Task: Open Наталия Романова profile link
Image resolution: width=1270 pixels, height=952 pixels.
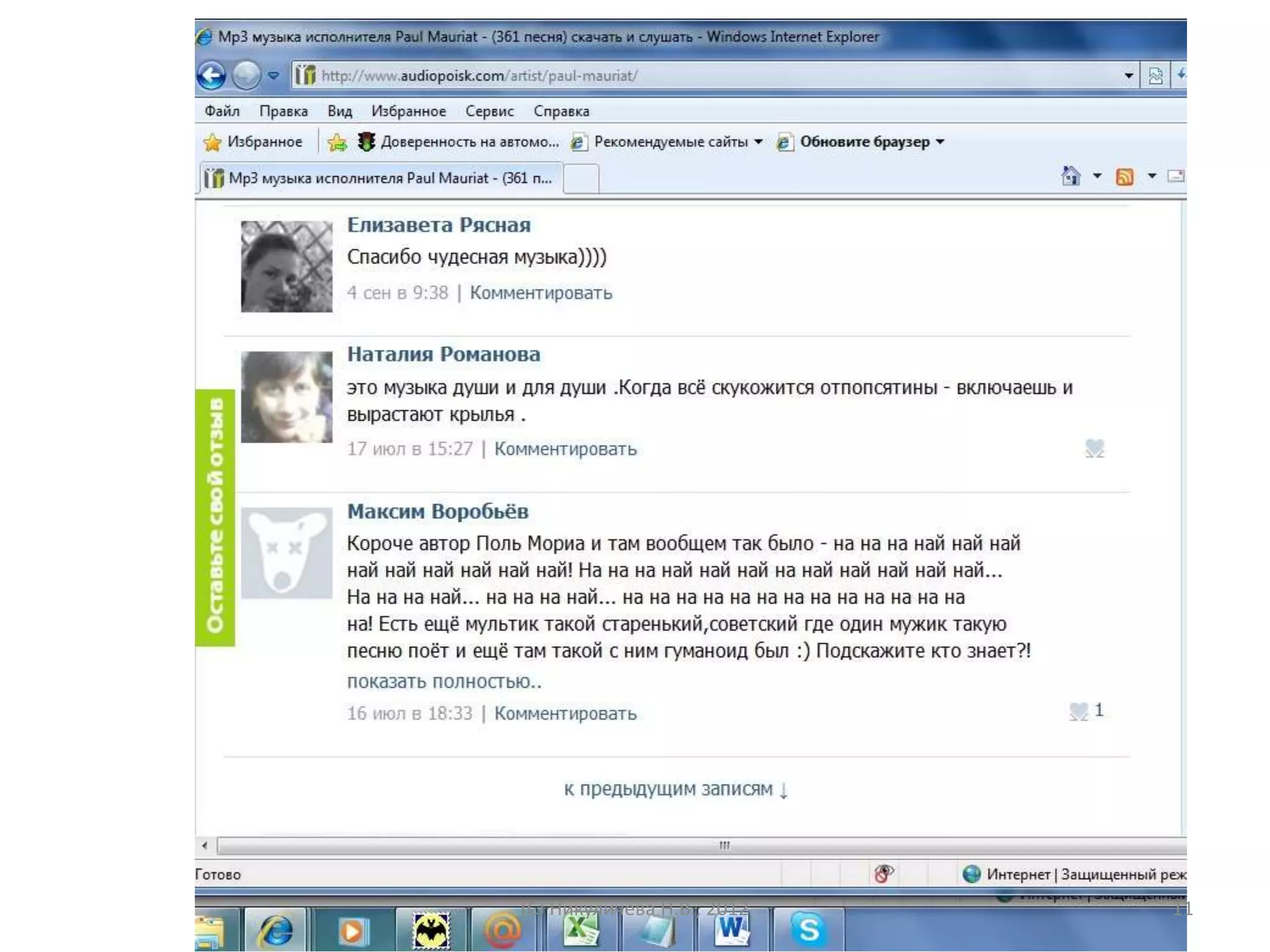Action: point(443,355)
